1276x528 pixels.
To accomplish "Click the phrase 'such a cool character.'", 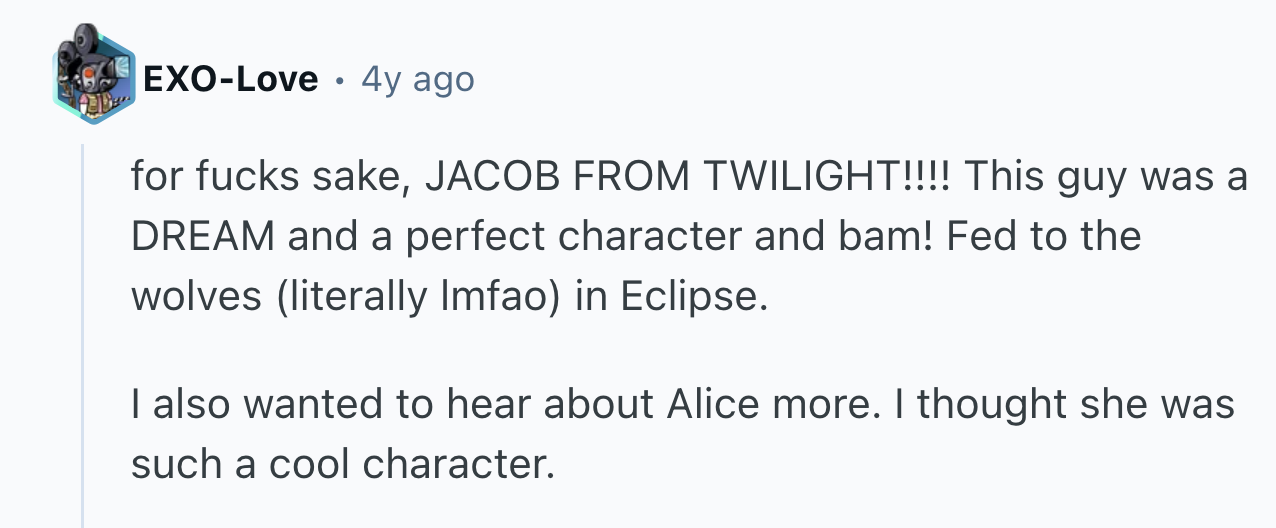I will [x=341, y=463].
